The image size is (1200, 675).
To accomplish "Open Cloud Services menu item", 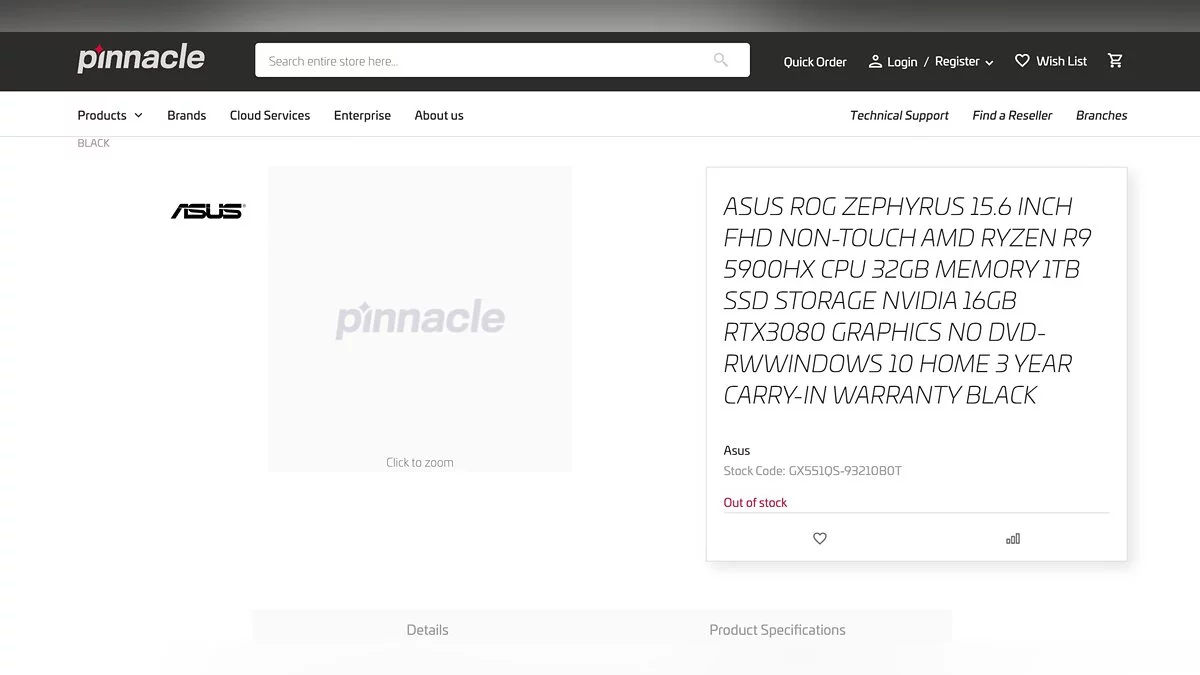I will coord(270,115).
